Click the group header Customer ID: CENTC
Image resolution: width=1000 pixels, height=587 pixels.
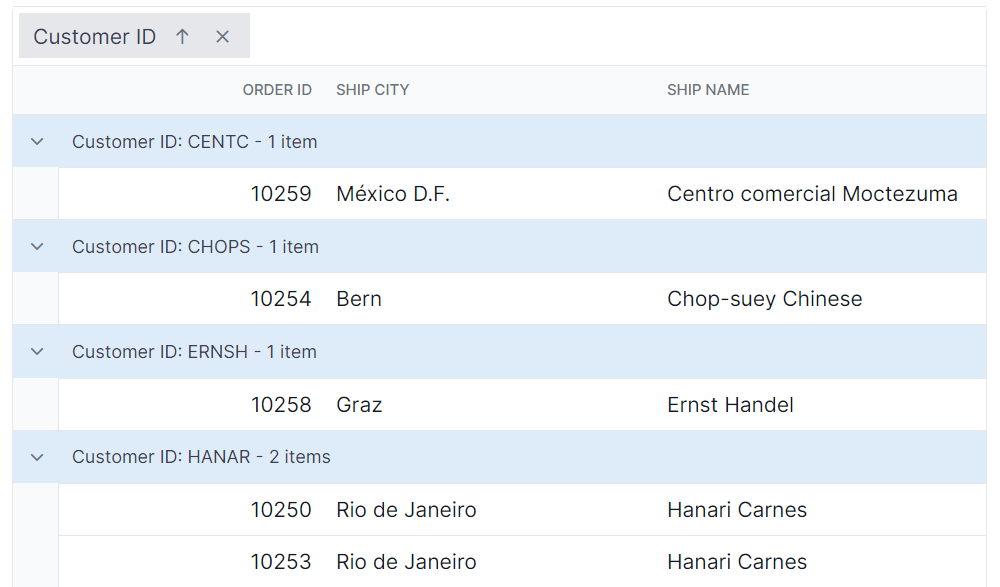tap(193, 141)
